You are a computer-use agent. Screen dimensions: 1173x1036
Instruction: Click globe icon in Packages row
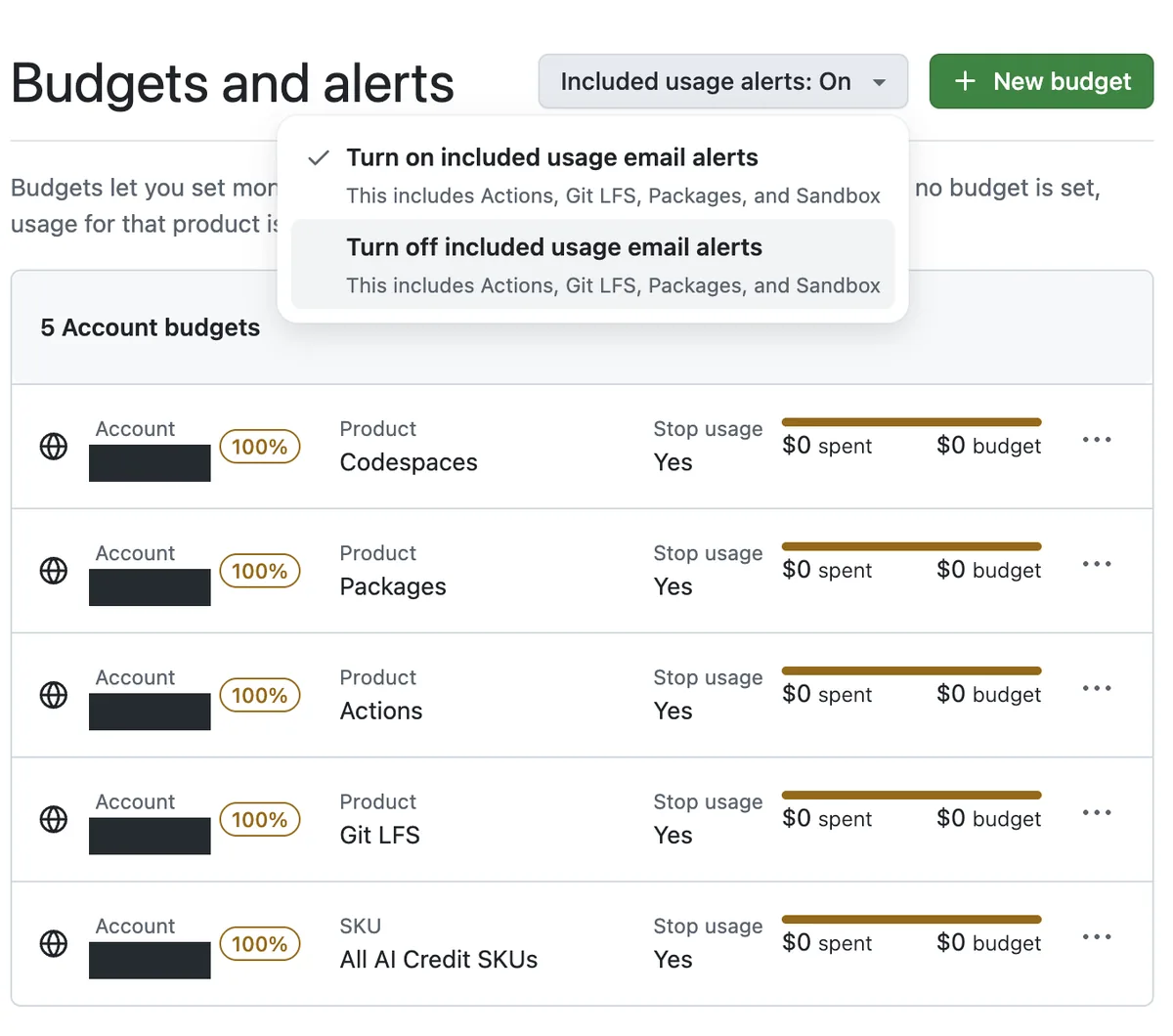[54, 571]
